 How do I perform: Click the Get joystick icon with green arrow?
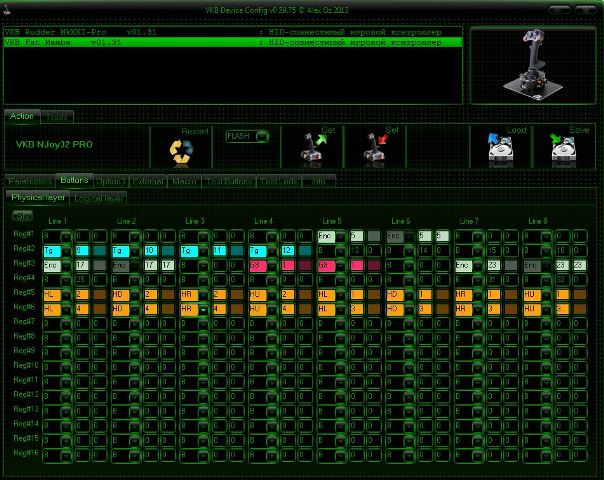point(313,149)
